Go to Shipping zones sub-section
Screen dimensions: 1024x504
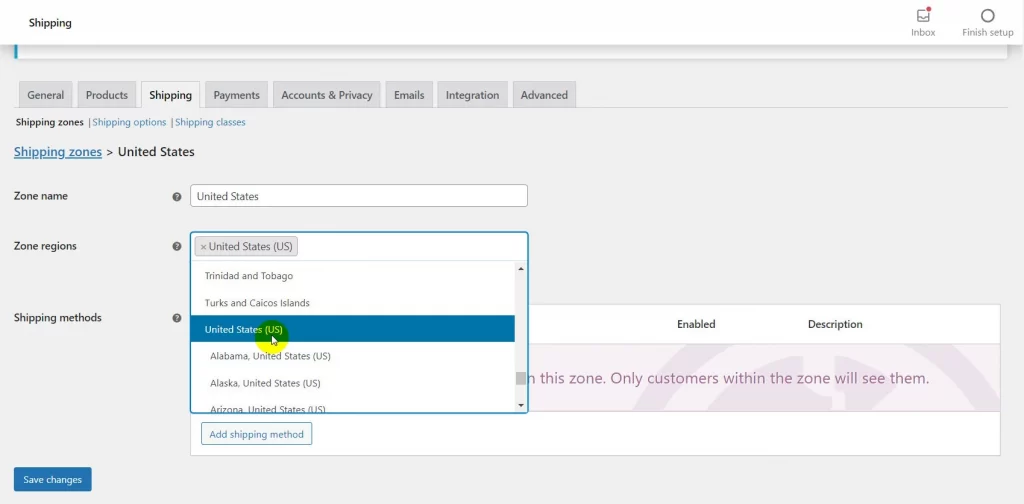[50, 122]
